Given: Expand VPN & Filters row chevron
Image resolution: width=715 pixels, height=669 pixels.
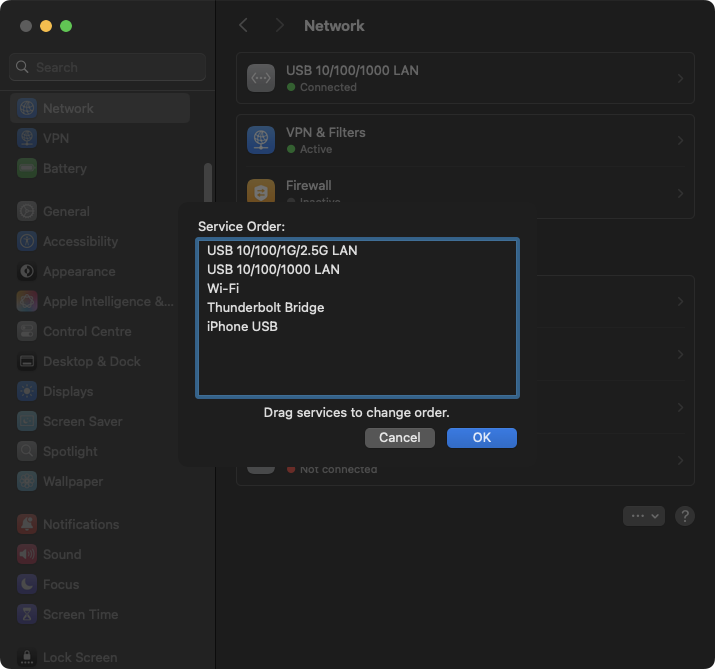Looking at the screenshot, I should [680, 140].
